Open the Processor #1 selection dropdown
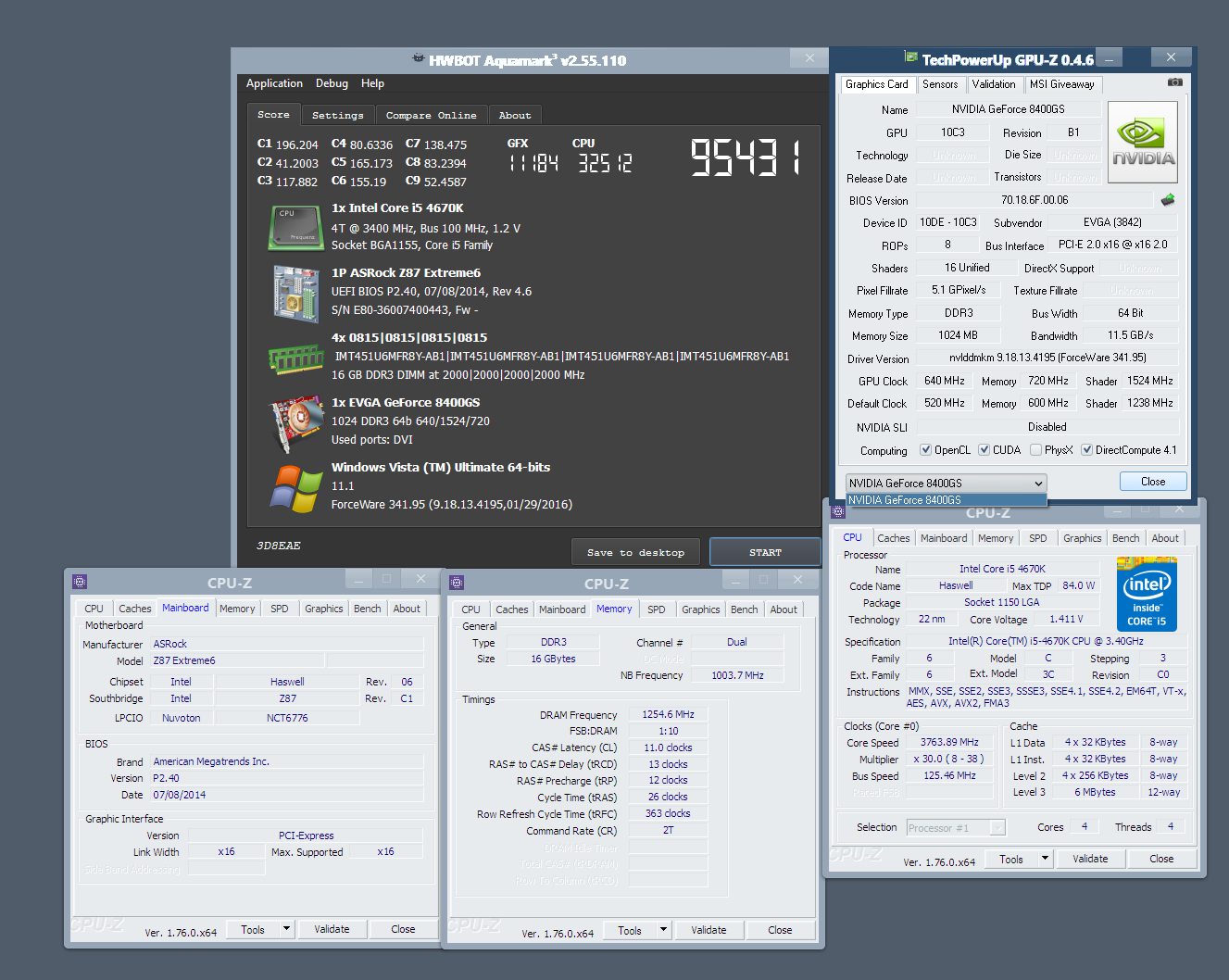1229x980 pixels. coord(956,827)
